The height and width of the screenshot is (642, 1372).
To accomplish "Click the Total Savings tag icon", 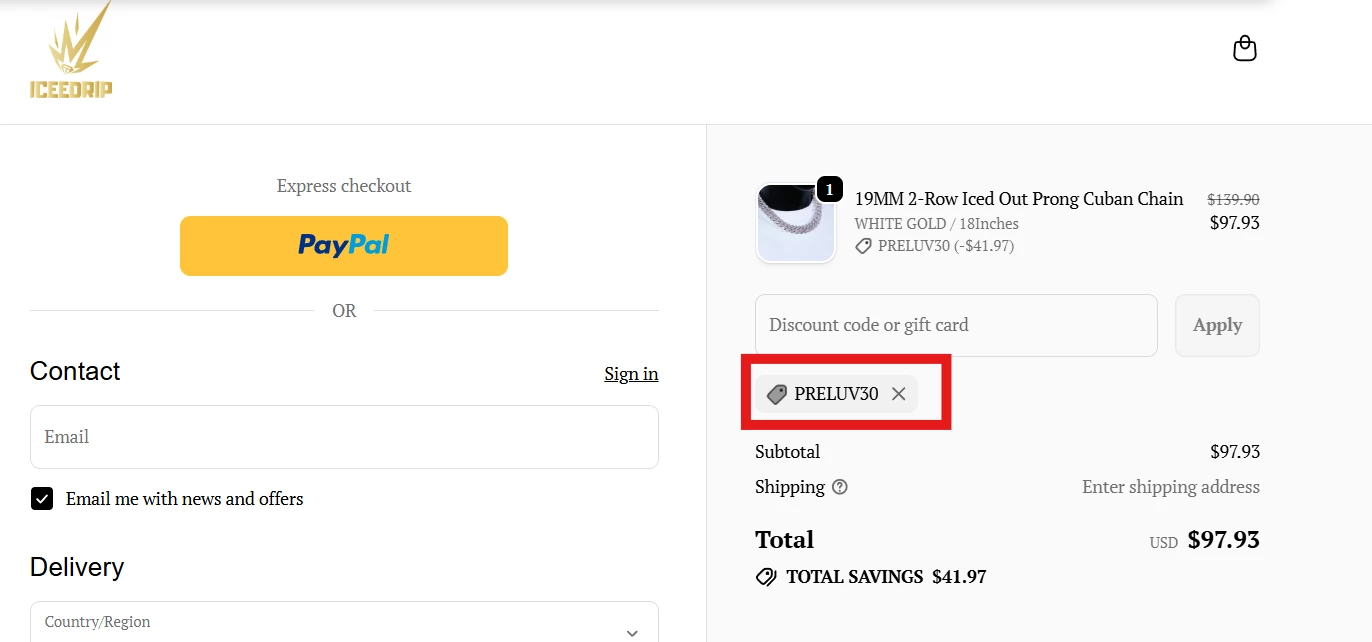I will click(x=766, y=577).
